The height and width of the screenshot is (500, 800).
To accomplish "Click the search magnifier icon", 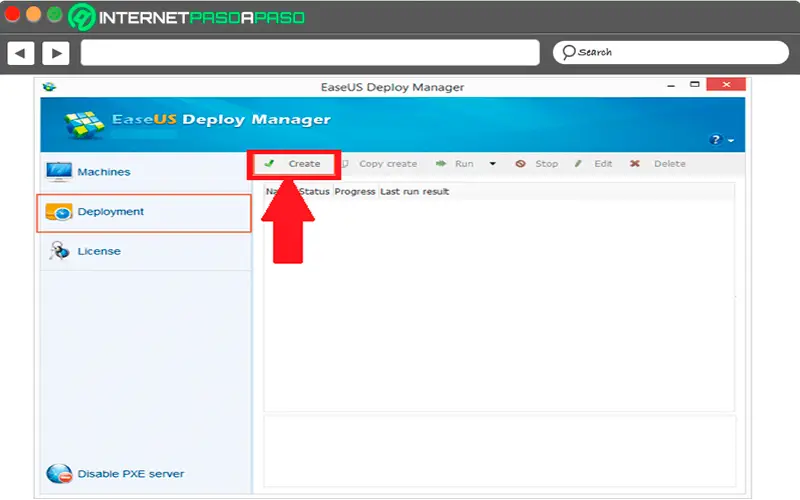I will tap(568, 52).
